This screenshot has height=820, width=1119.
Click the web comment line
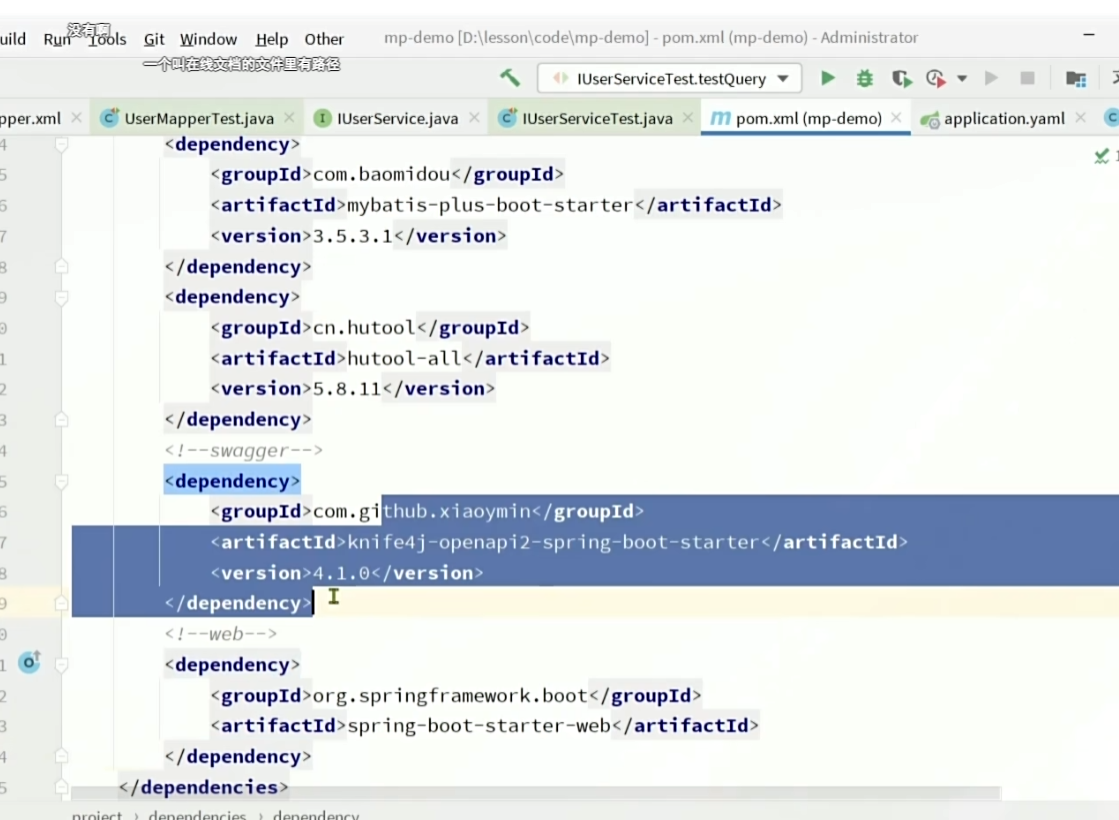click(221, 634)
